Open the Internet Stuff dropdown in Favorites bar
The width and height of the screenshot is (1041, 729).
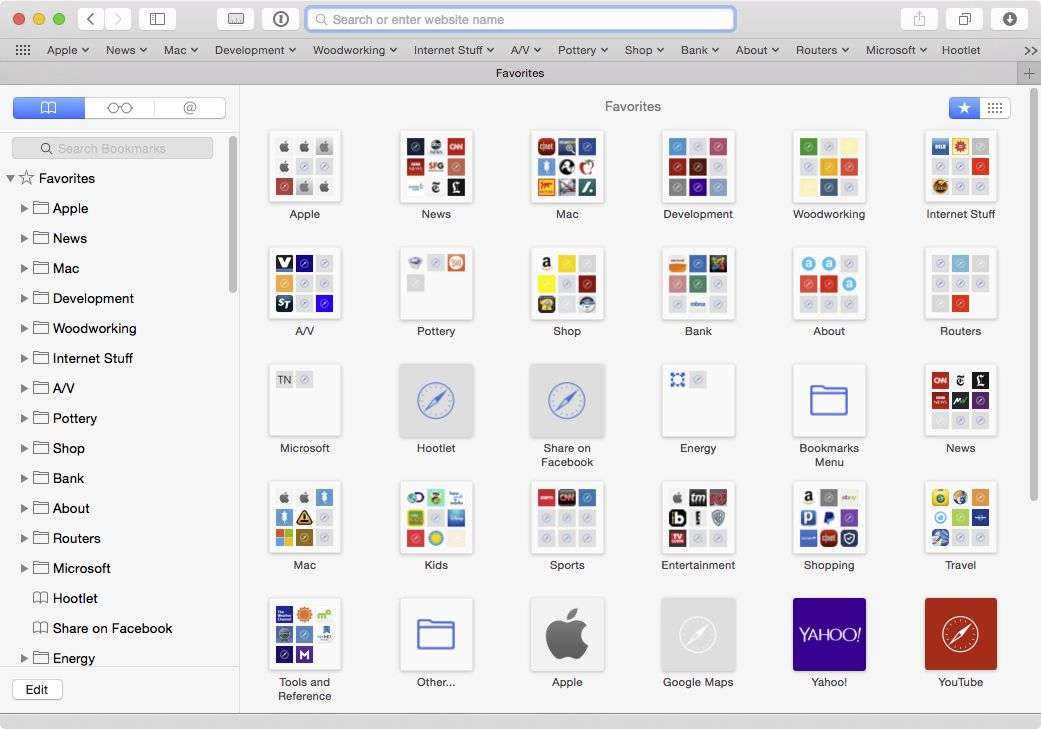(453, 50)
